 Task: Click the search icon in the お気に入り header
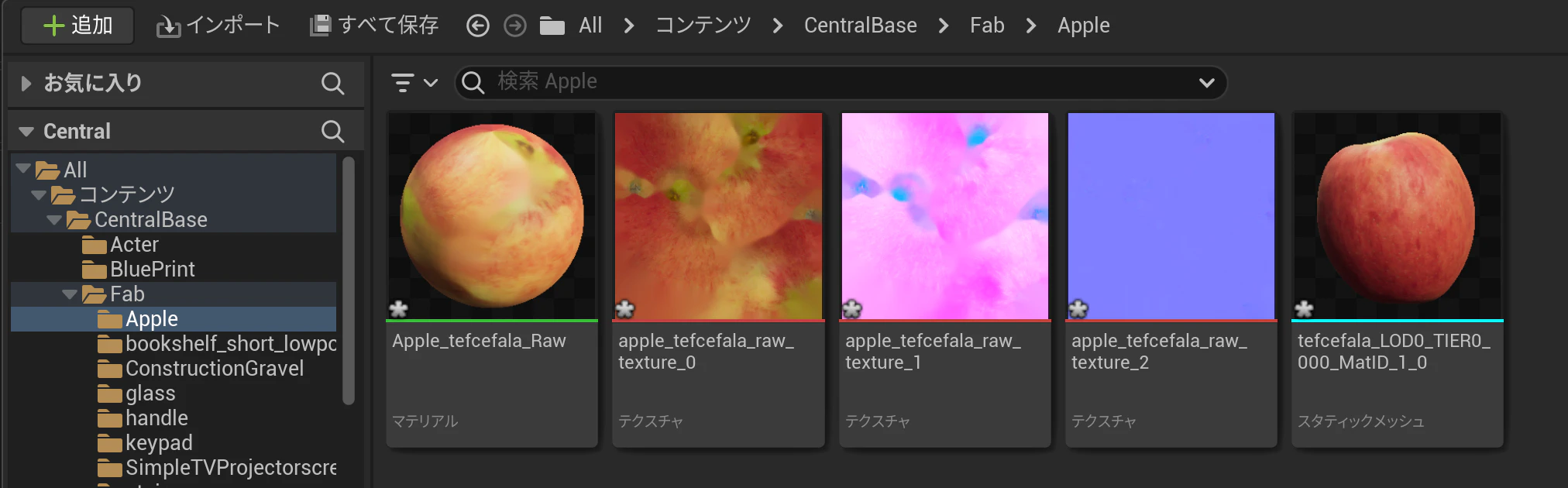click(332, 84)
